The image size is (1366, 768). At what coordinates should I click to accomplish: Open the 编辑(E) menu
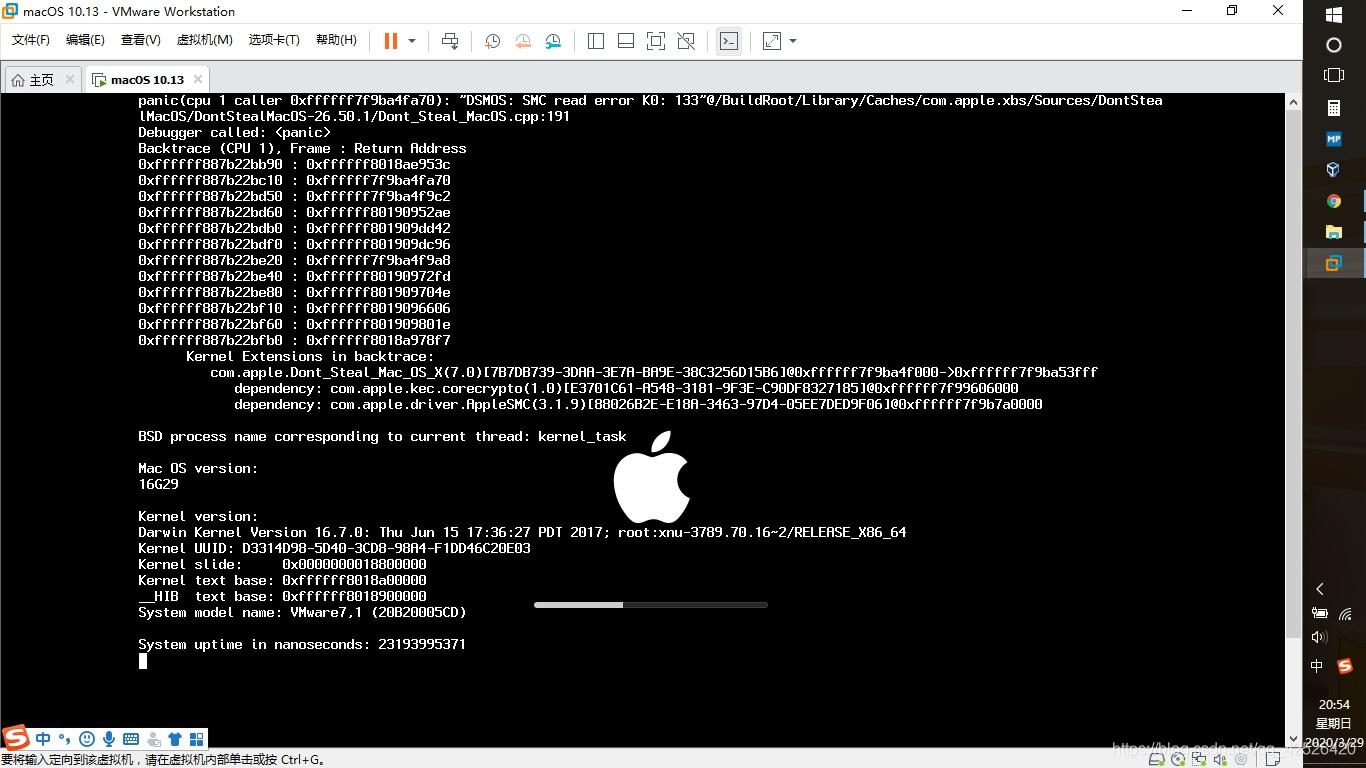85,40
